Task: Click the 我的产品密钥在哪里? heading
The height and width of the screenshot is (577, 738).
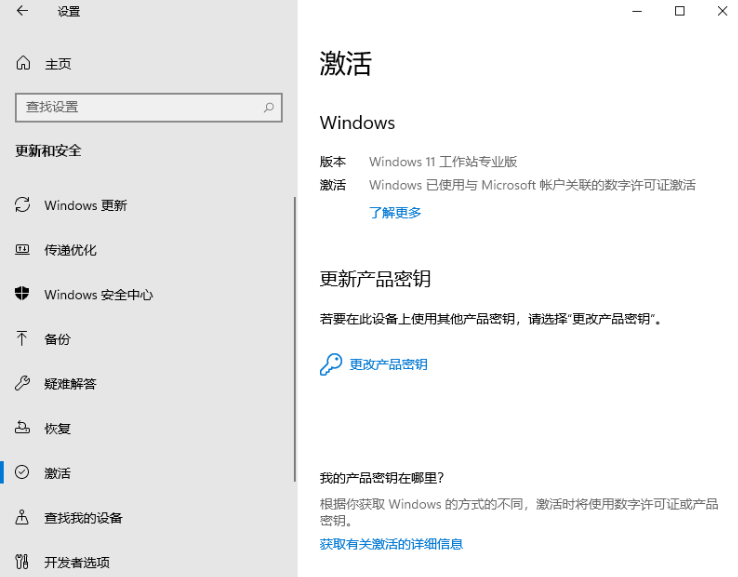Action: [382, 478]
